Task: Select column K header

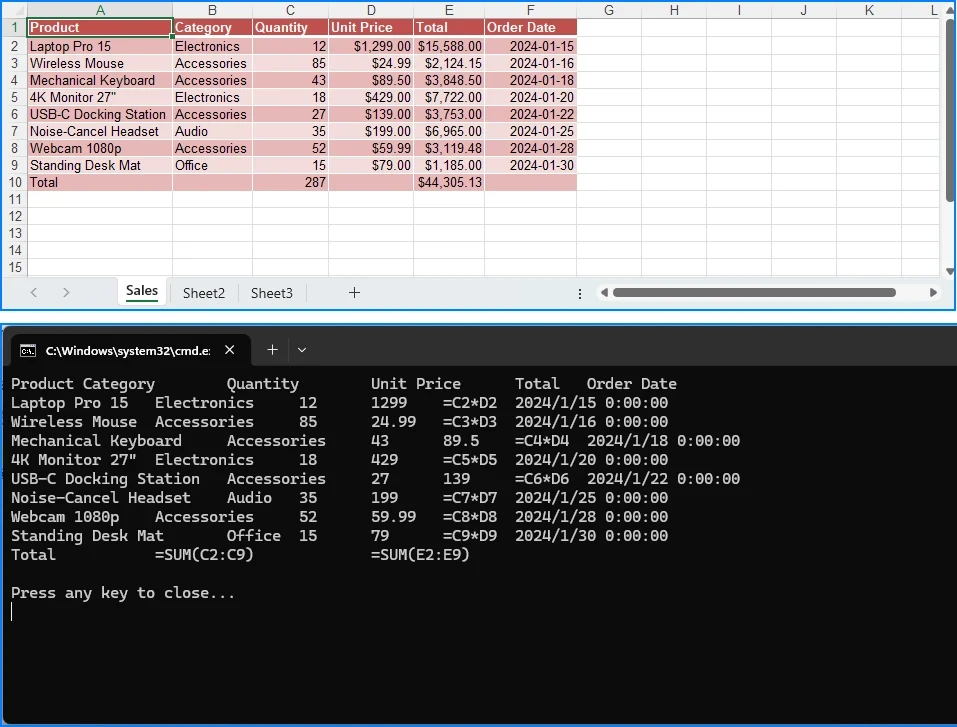Action: tap(869, 10)
